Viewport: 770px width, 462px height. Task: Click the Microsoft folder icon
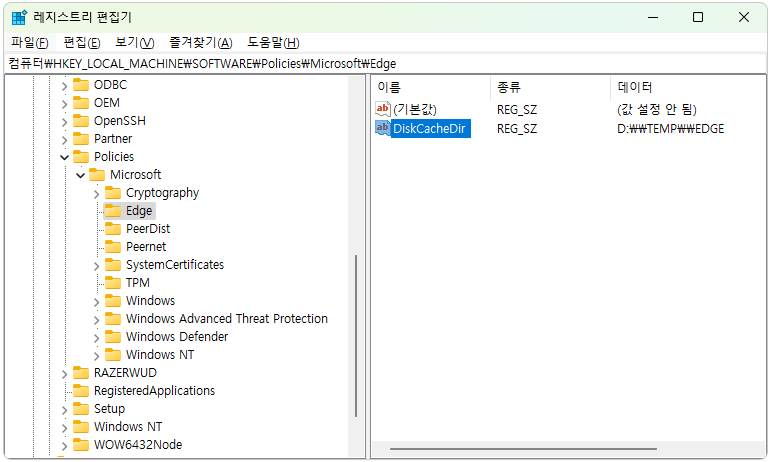(97, 175)
